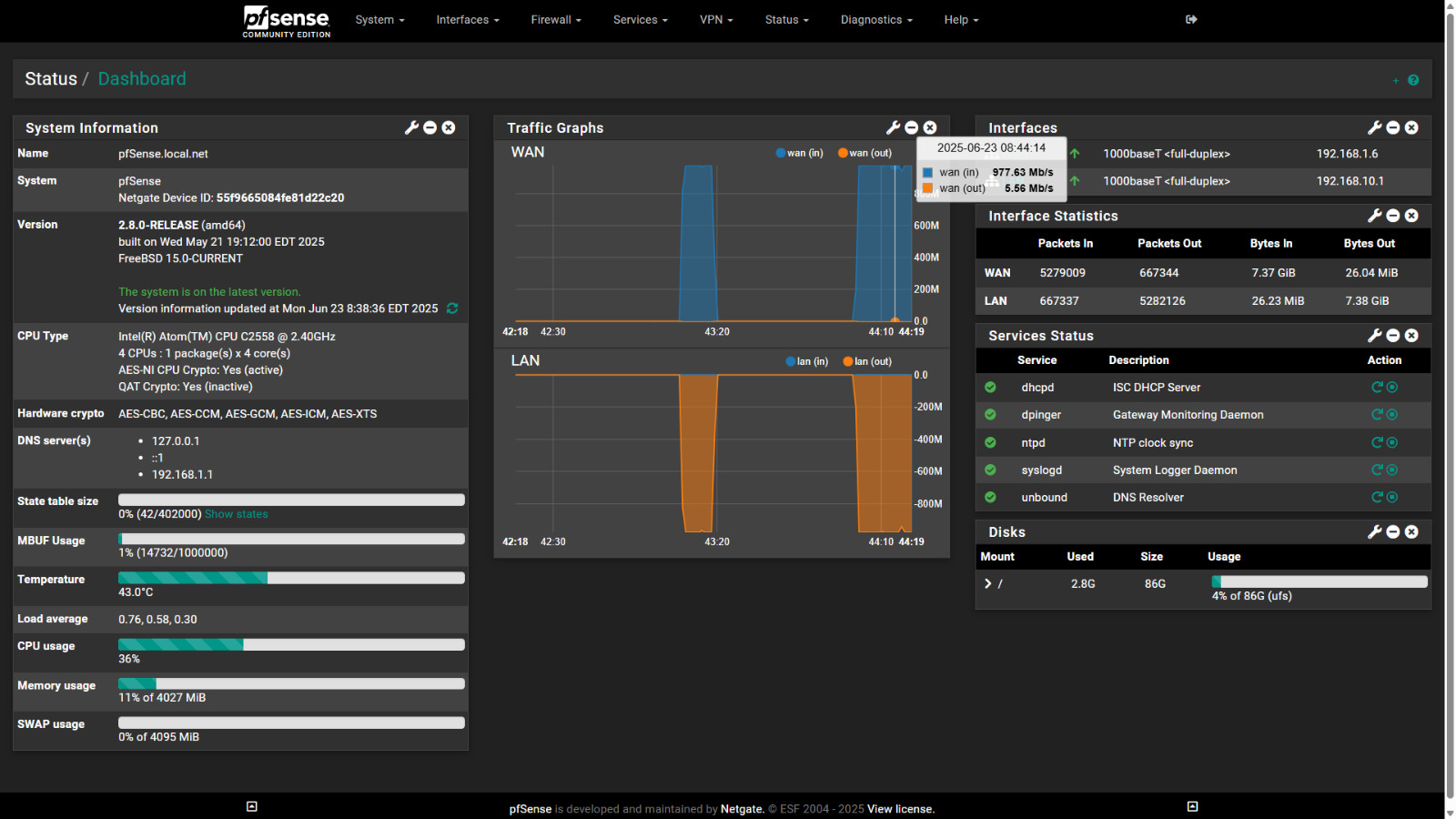Click the Show states link
The height and width of the screenshot is (819, 1456).
(x=236, y=513)
